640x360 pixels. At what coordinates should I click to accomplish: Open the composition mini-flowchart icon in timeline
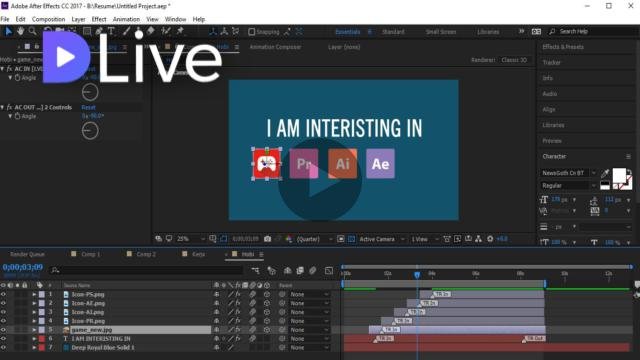(x=256, y=270)
